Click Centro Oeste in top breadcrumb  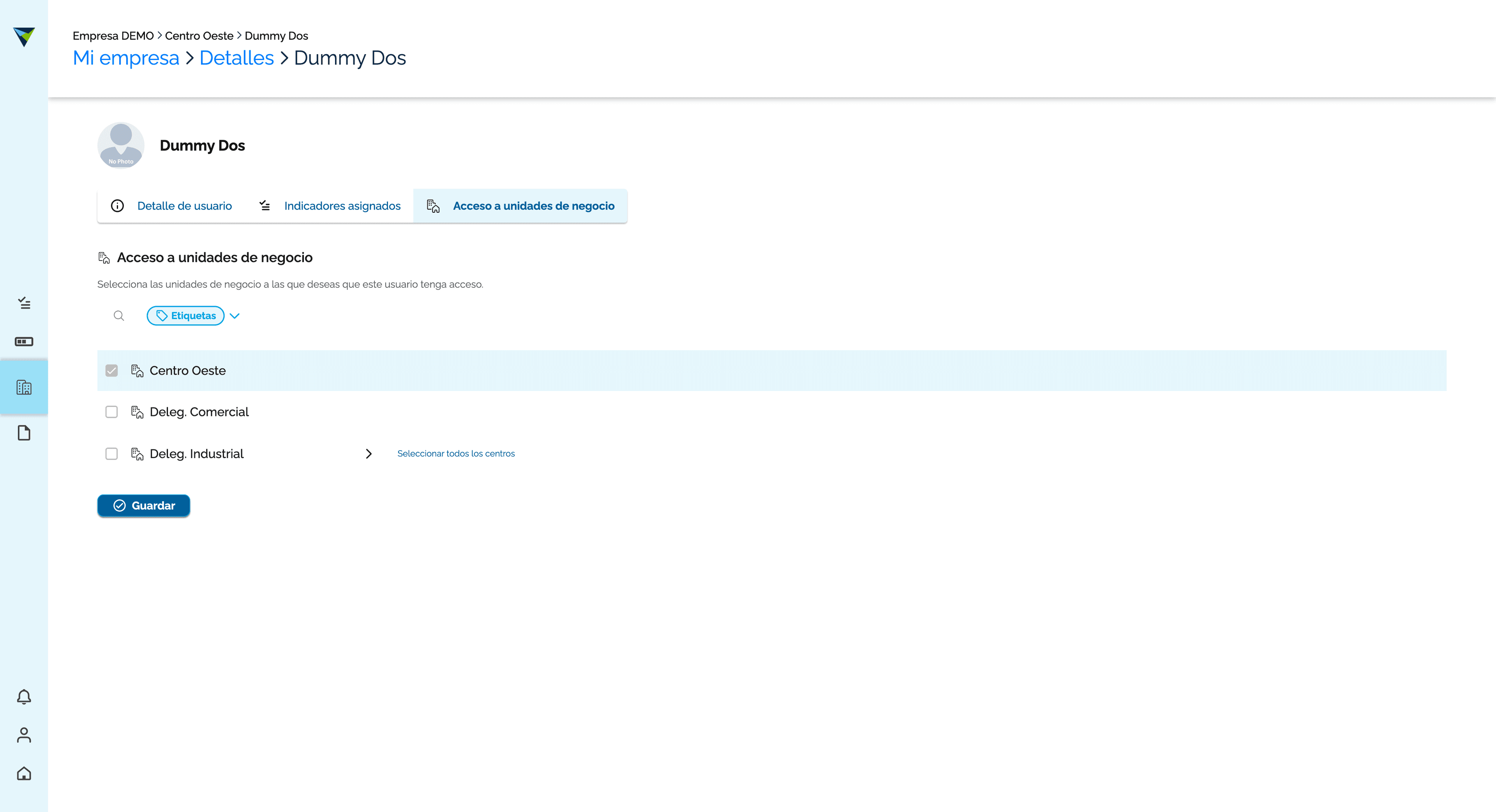pyautogui.click(x=199, y=36)
